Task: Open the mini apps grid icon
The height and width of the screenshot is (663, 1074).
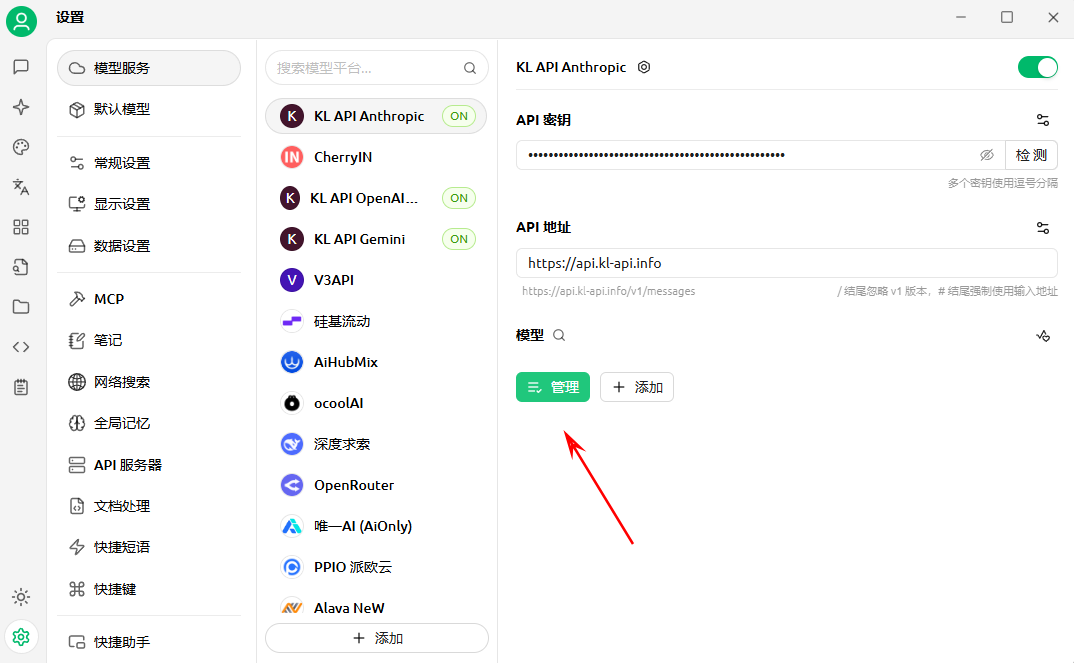Action: click(21, 227)
